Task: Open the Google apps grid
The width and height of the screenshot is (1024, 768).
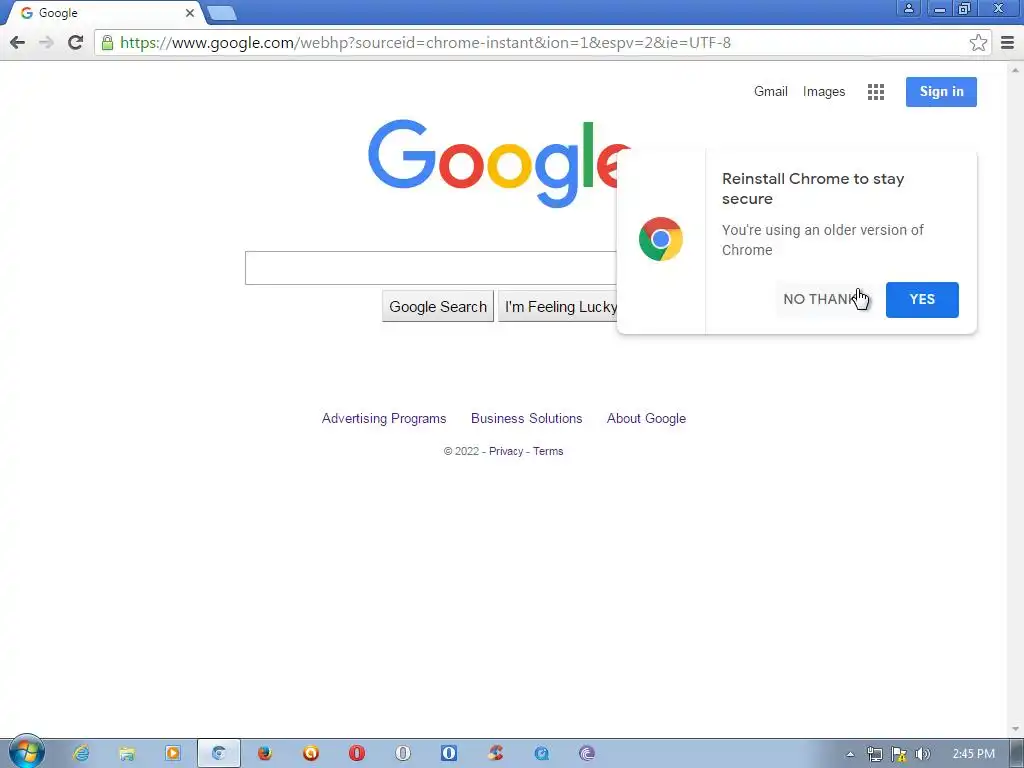Action: pyautogui.click(x=876, y=92)
